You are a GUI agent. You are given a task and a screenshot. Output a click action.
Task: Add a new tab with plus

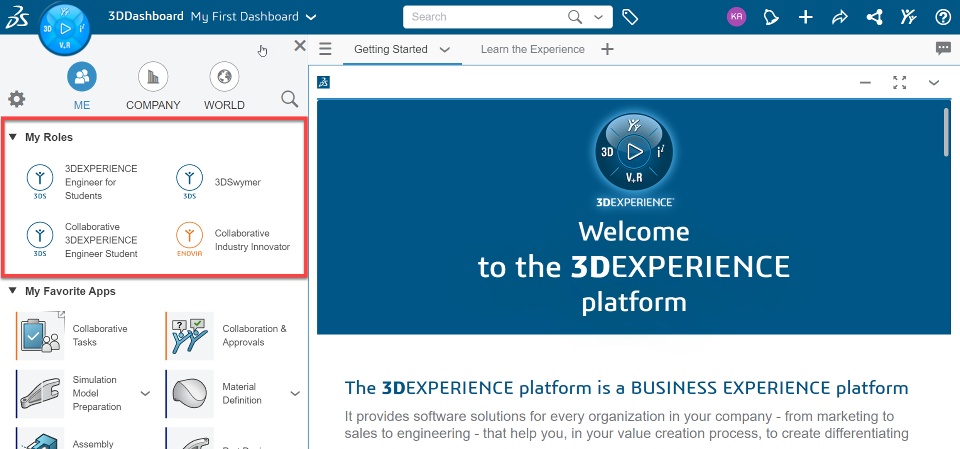(x=607, y=49)
